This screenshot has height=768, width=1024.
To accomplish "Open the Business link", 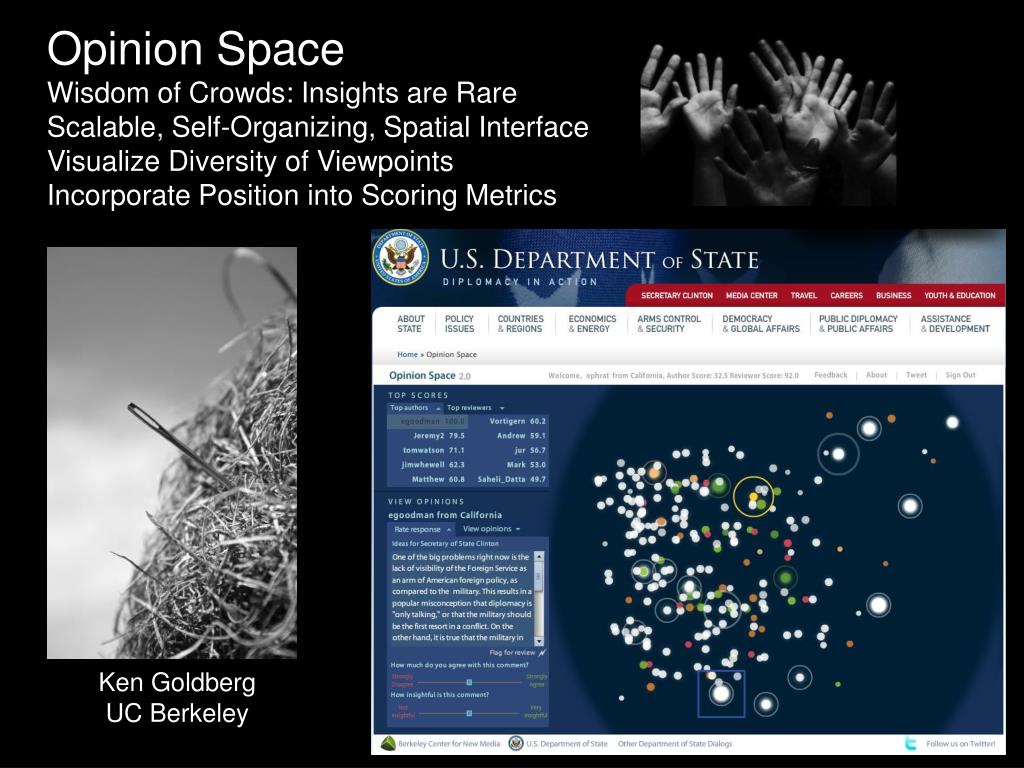I will 893,296.
